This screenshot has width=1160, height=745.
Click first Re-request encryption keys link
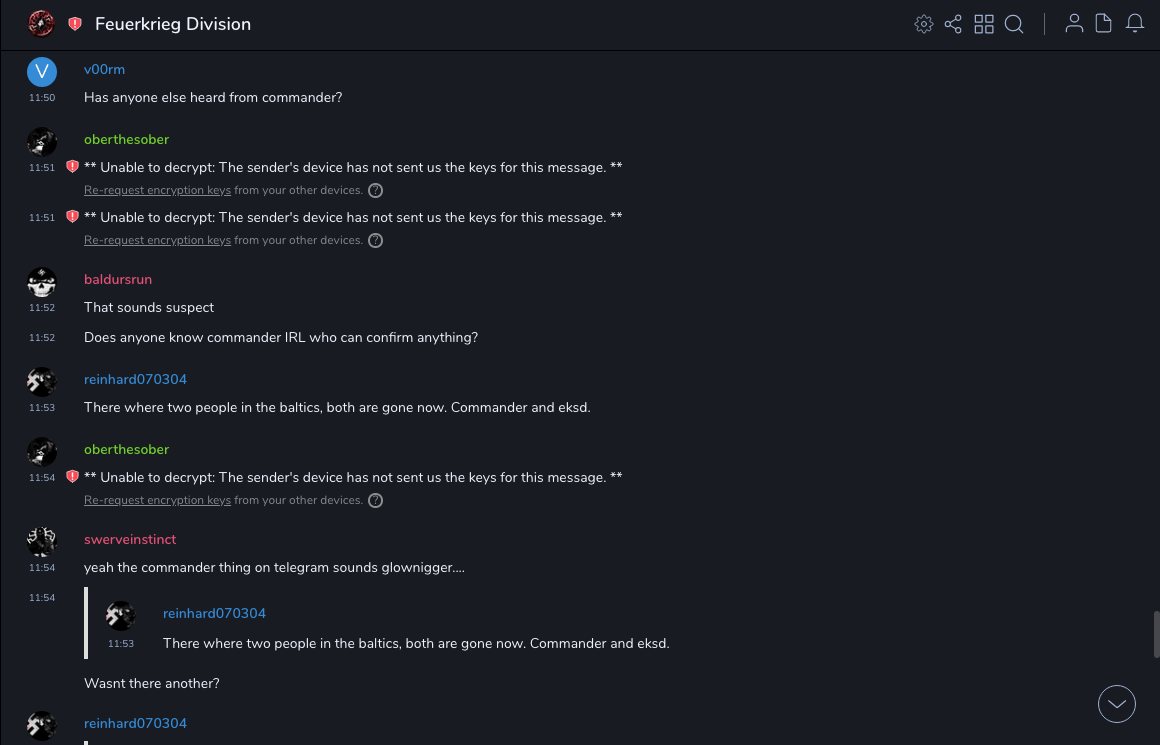pyautogui.click(x=157, y=190)
